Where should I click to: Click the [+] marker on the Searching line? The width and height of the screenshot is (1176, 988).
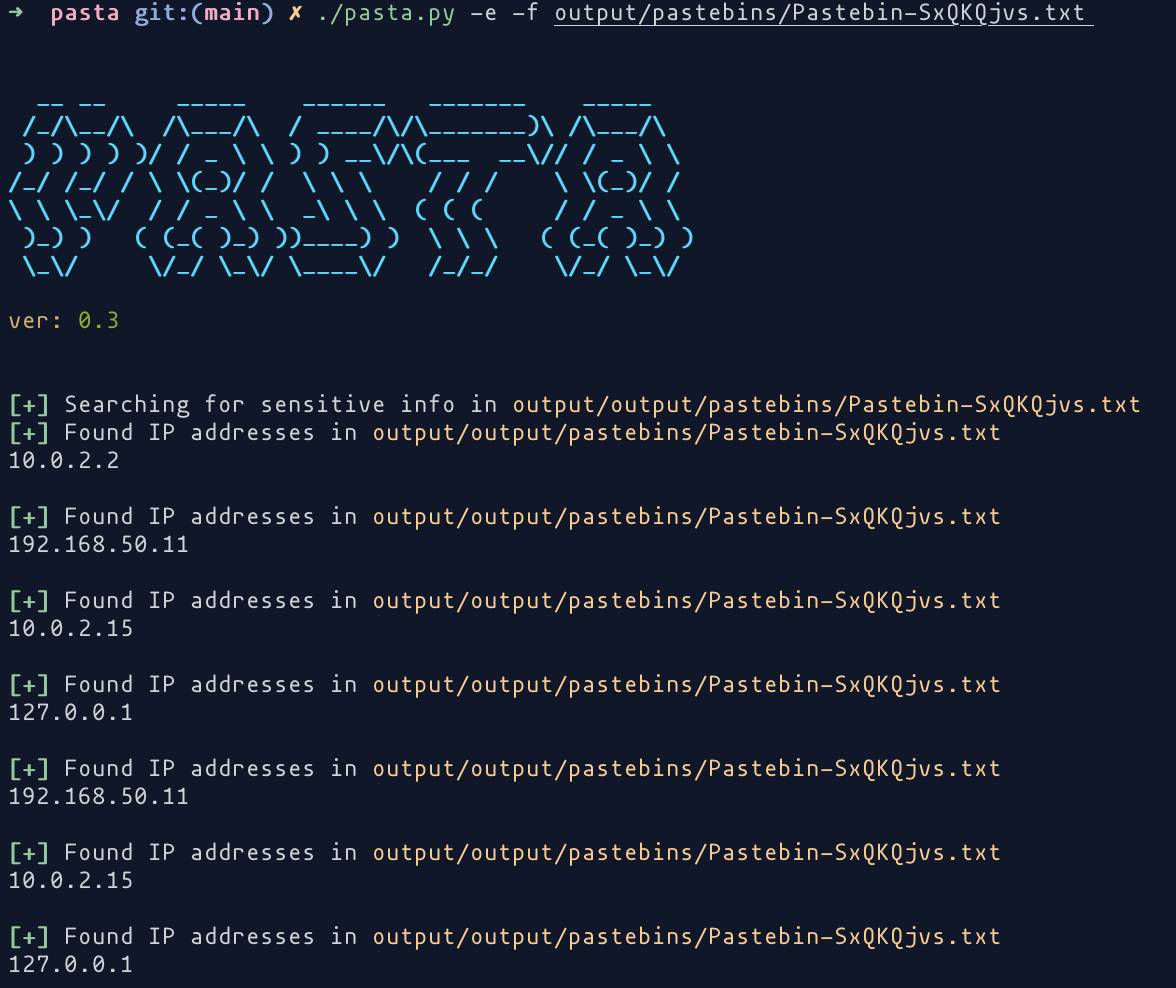point(28,405)
